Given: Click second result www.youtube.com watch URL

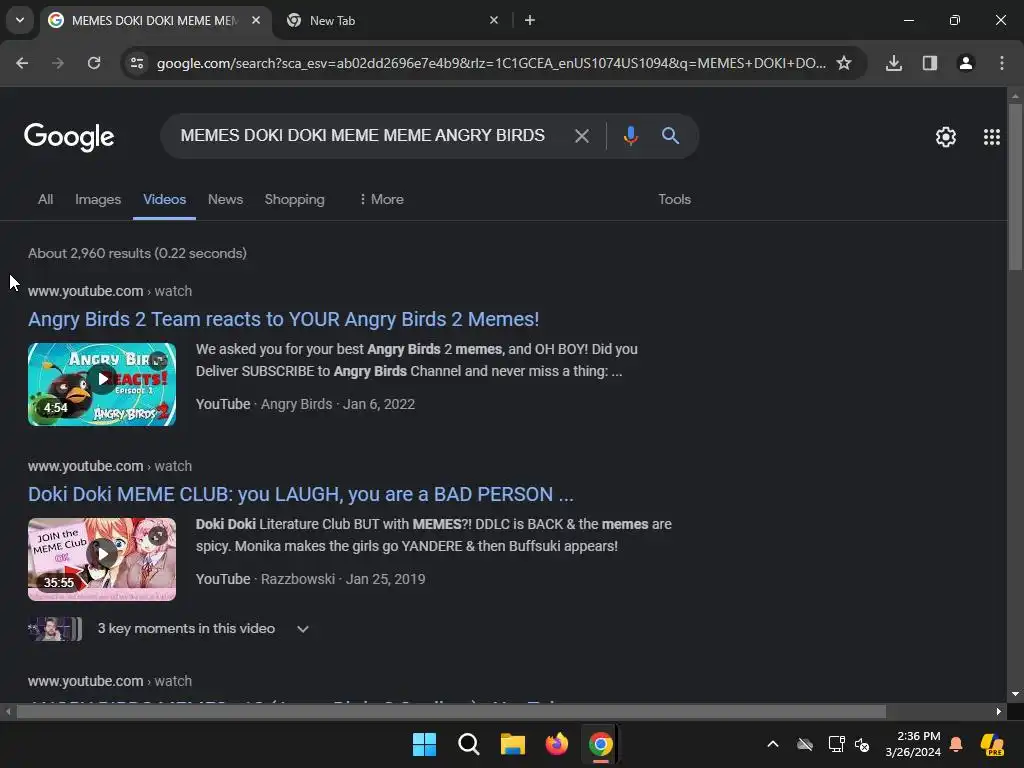Looking at the screenshot, I should (110, 466).
